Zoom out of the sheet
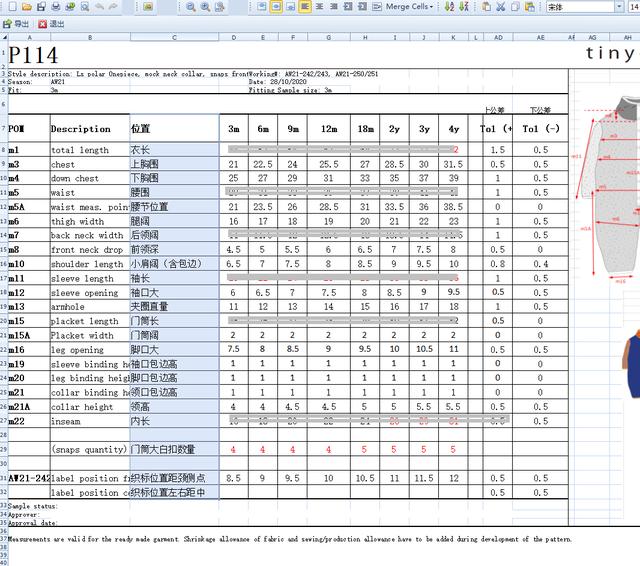The image size is (640, 566). pos(191,7)
